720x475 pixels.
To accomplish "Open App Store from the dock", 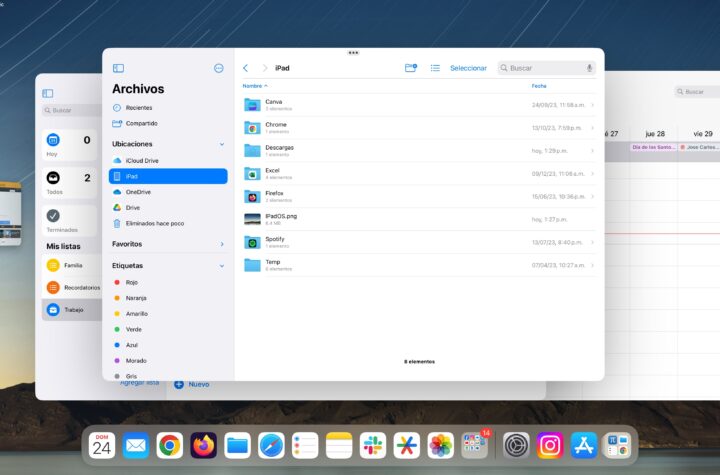I will pos(584,445).
